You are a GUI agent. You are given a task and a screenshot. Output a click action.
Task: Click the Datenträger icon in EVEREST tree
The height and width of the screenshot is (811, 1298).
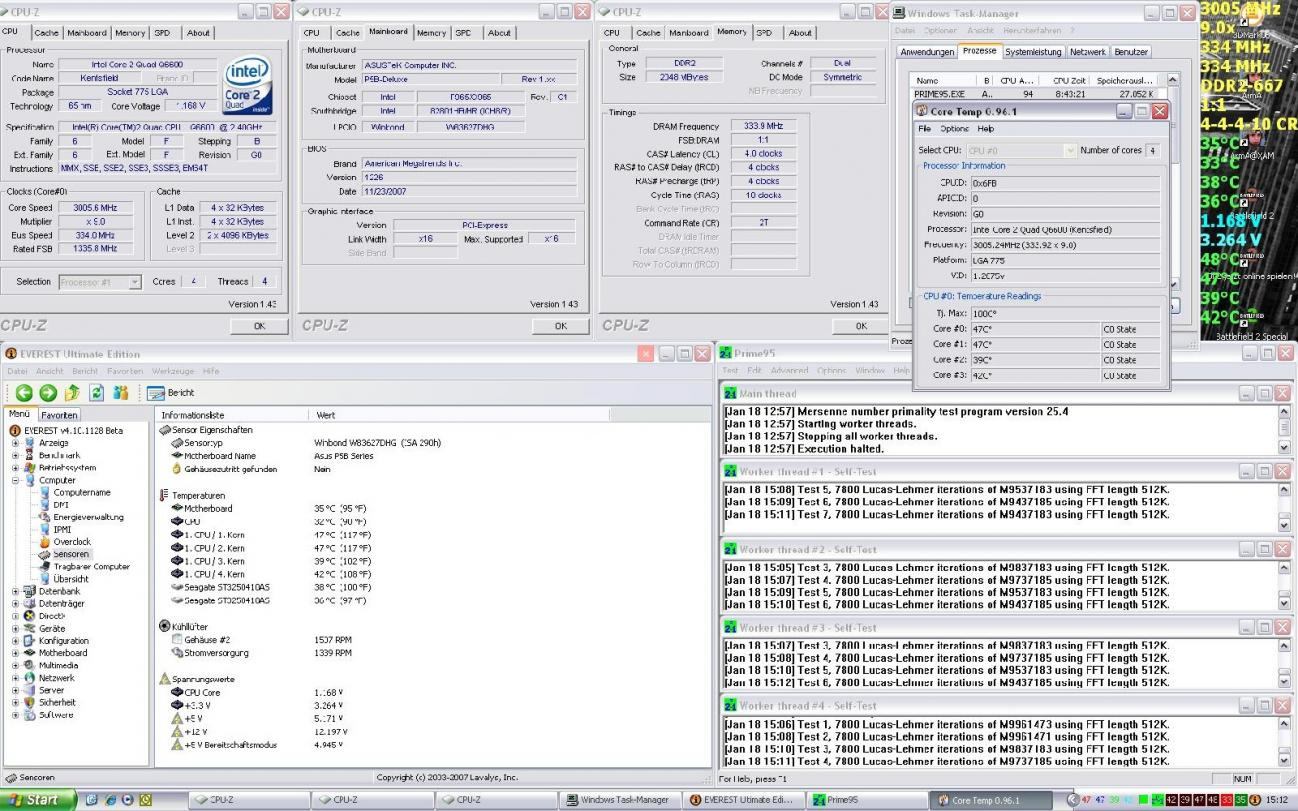[x=30, y=604]
